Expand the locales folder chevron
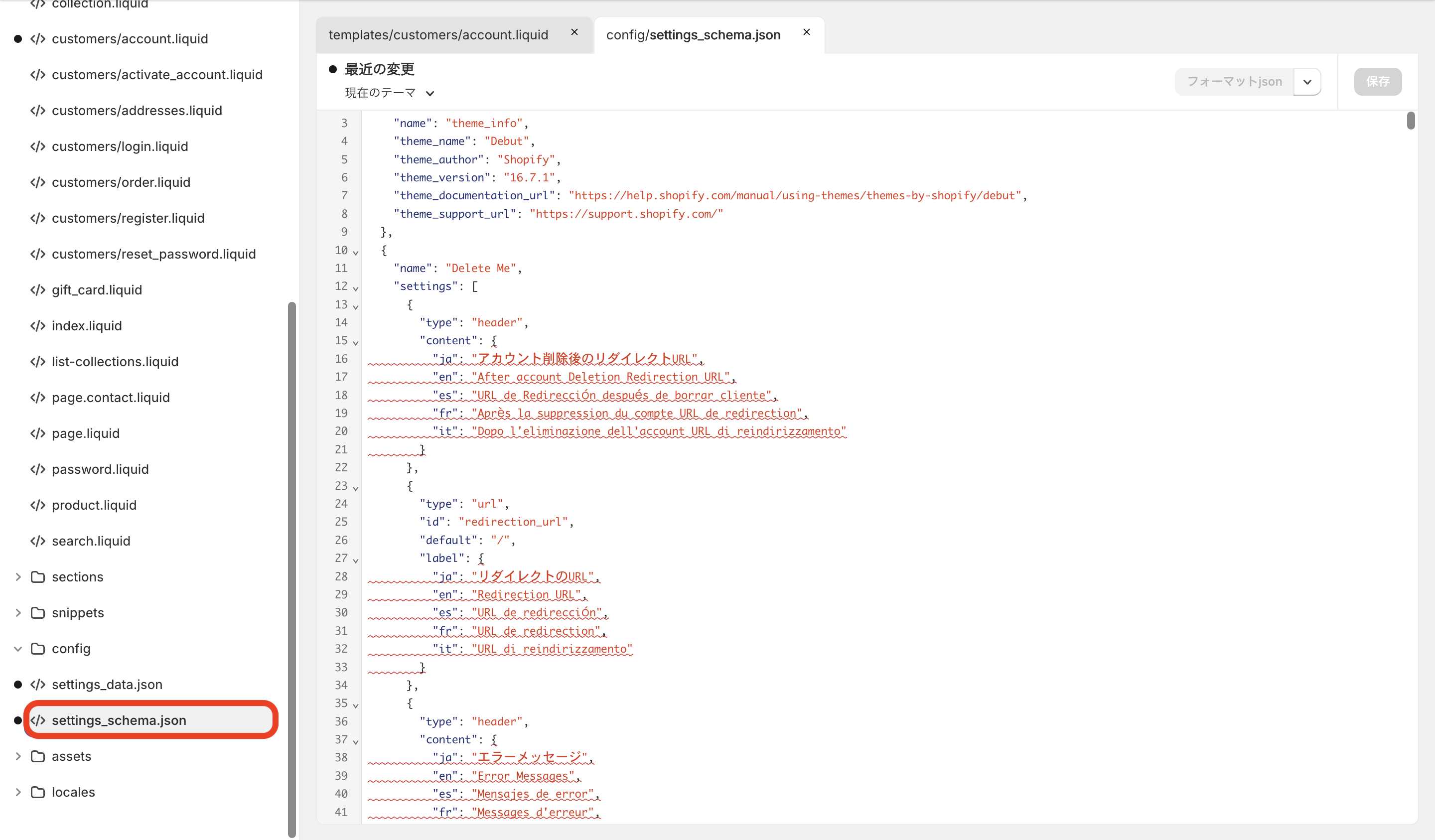Screen dimensions: 1435x840 click(x=18, y=792)
